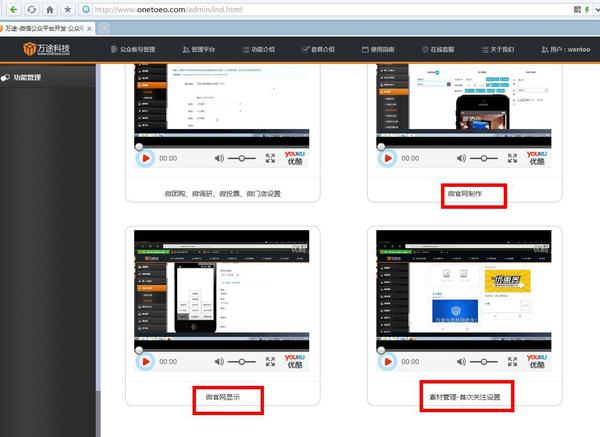Click the 用户: wantoo account link

point(566,49)
